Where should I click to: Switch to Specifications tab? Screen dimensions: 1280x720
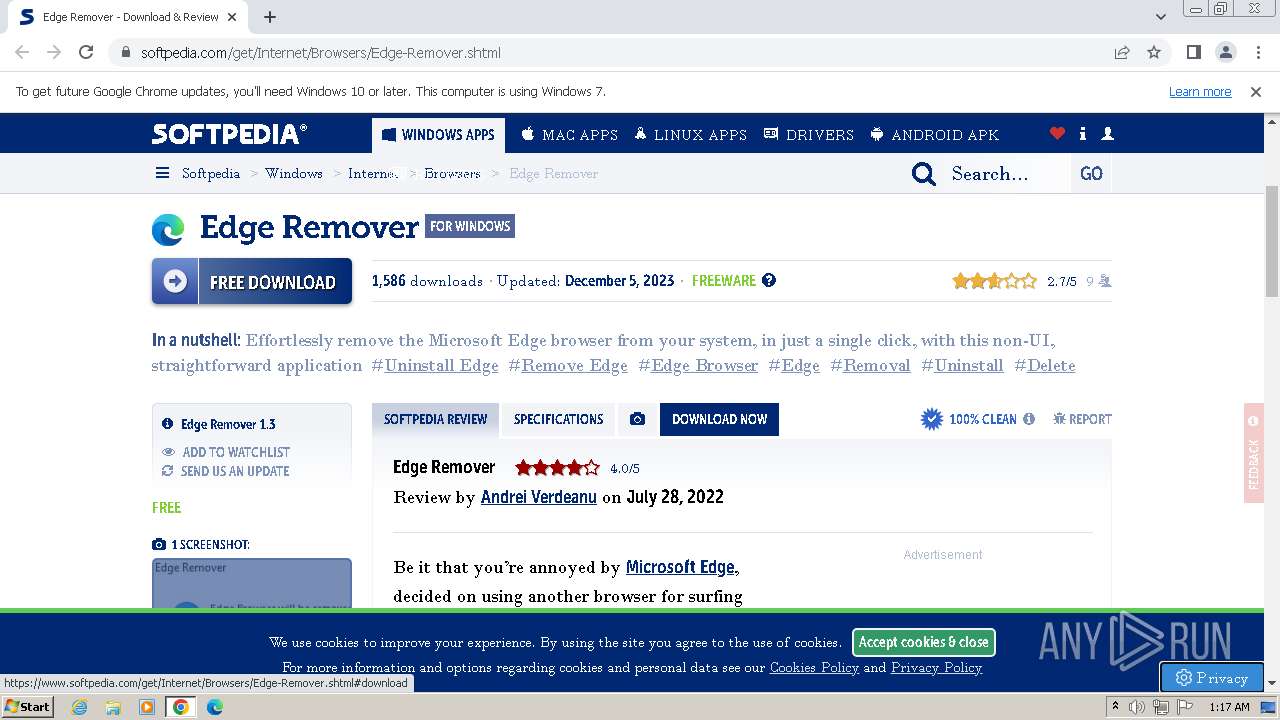tap(558, 419)
